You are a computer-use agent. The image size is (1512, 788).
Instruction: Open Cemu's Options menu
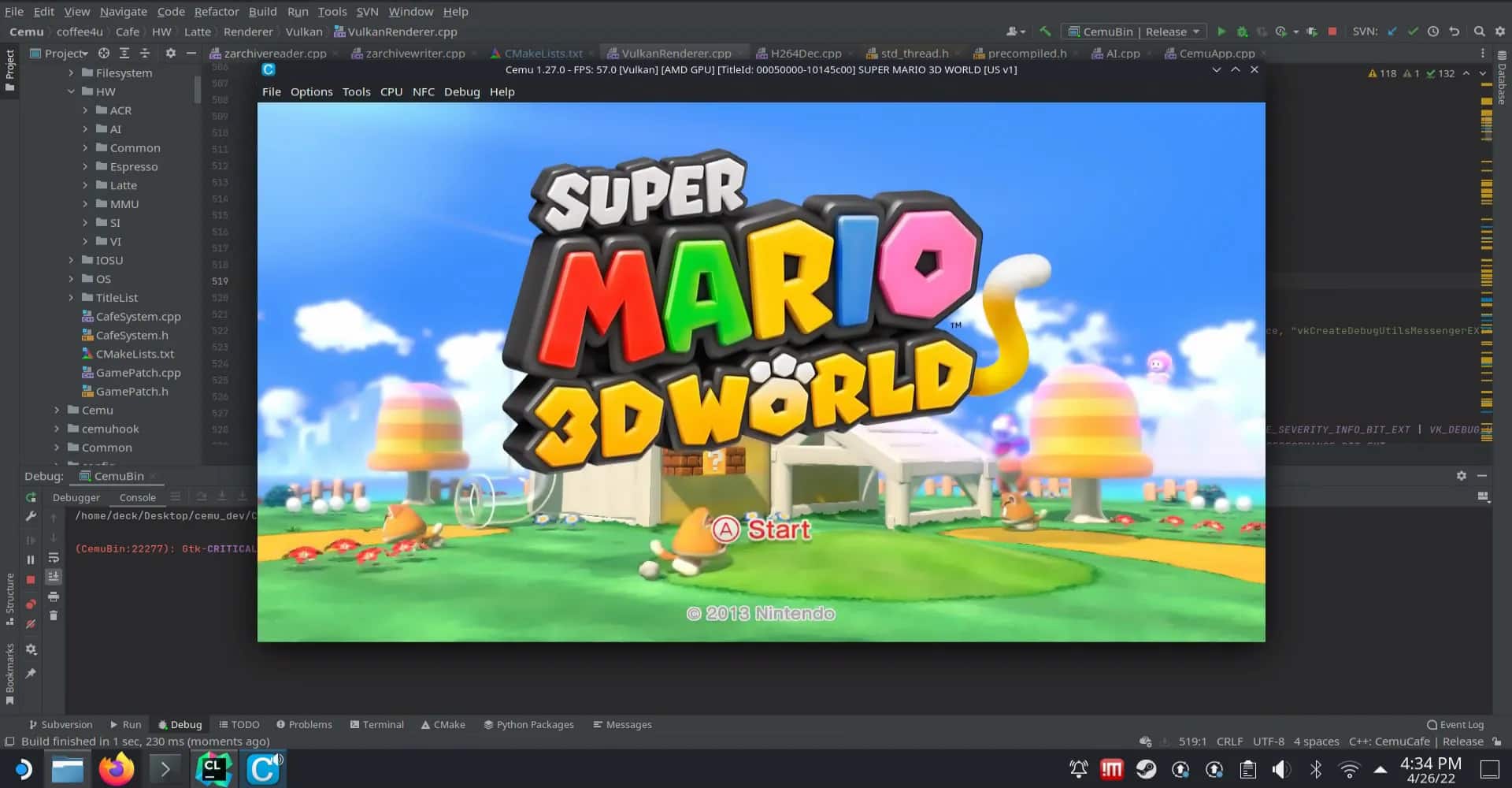(311, 91)
